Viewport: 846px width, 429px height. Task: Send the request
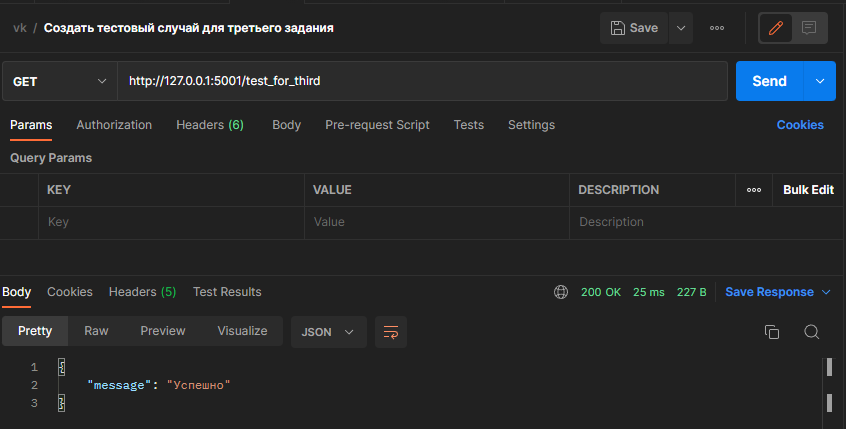click(770, 81)
